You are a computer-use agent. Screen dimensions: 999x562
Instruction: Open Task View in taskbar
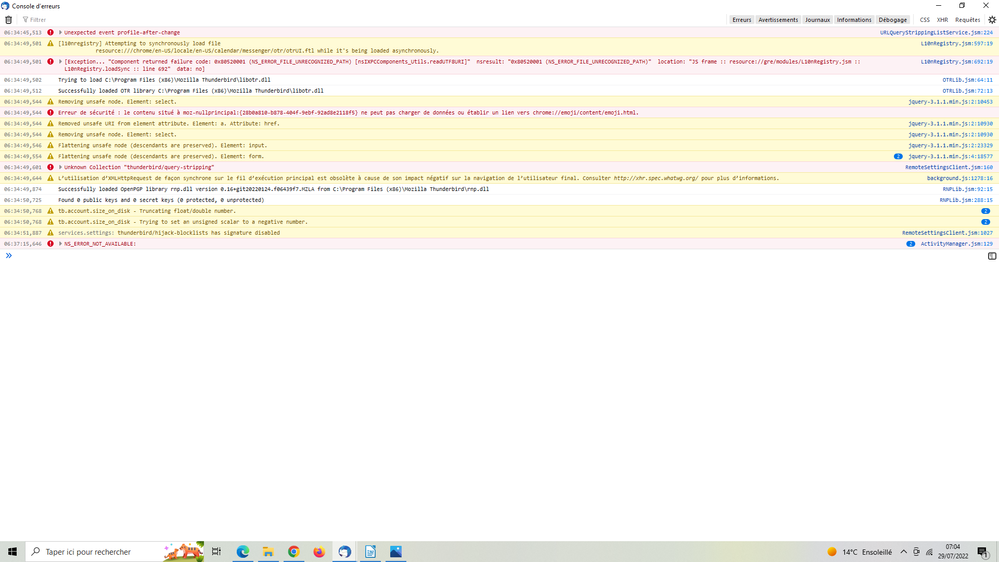click(x=217, y=552)
